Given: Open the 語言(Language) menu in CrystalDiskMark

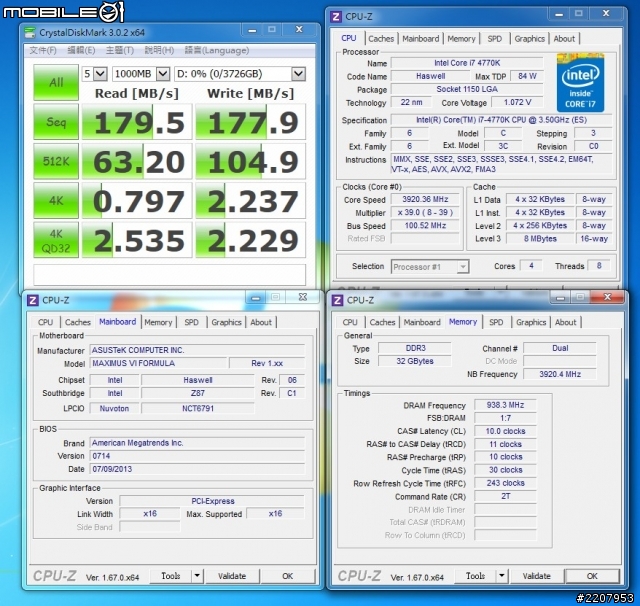Looking at the screenshot, I should pos(217,50).
